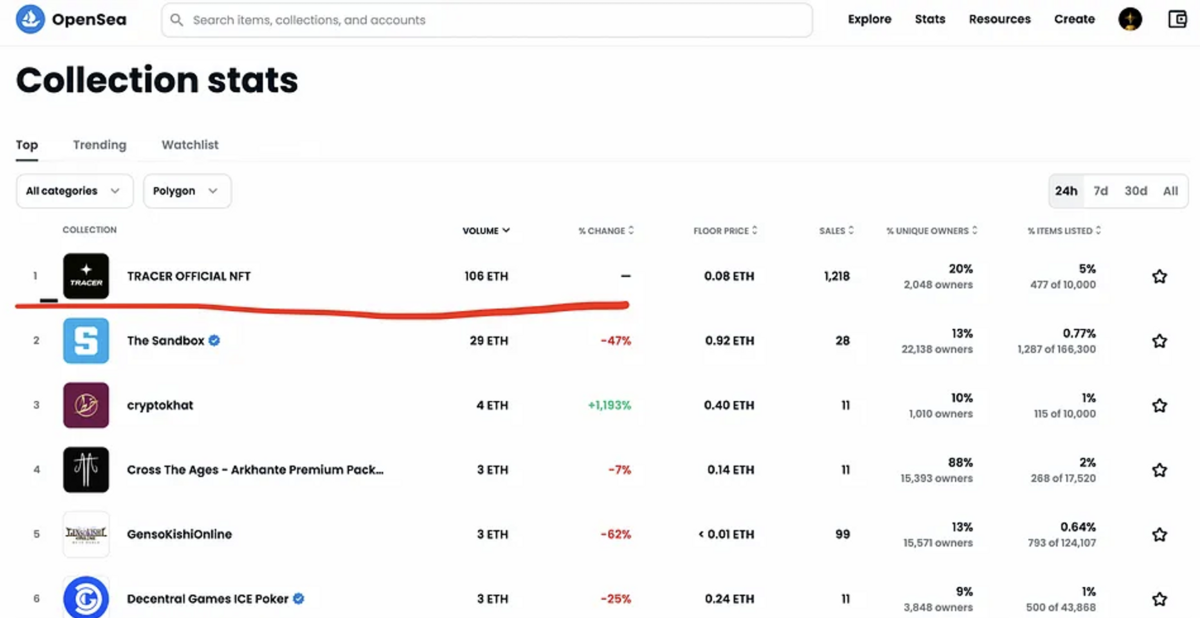Select the 24h time range

[x=1066, y=191]
